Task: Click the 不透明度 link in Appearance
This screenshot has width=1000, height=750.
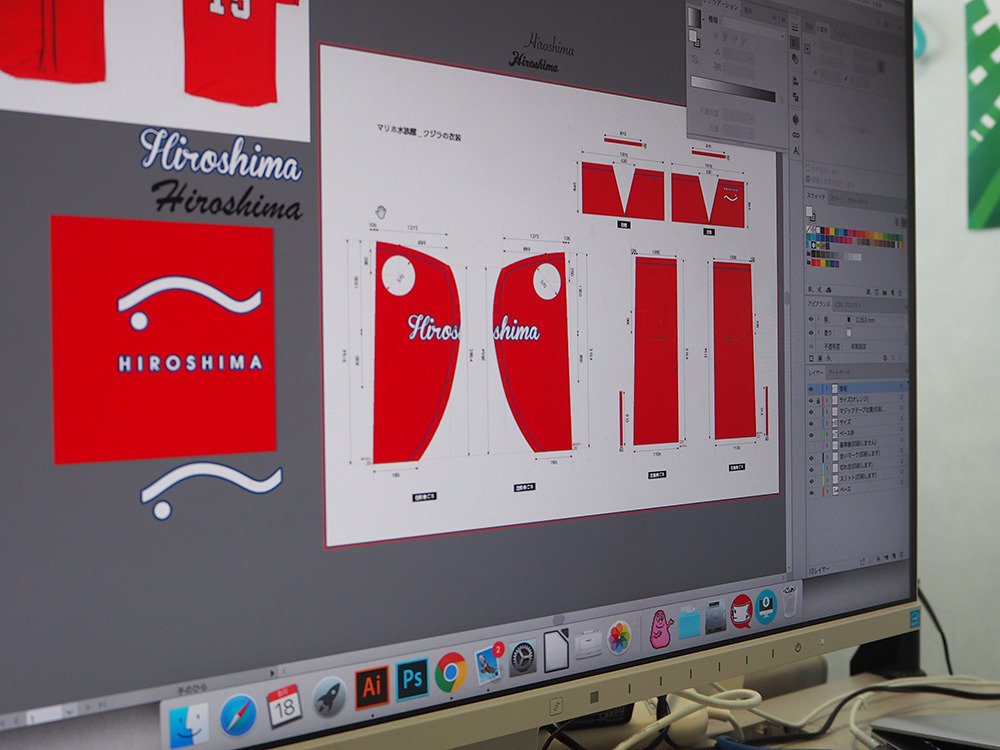Action: pos(833,346)
